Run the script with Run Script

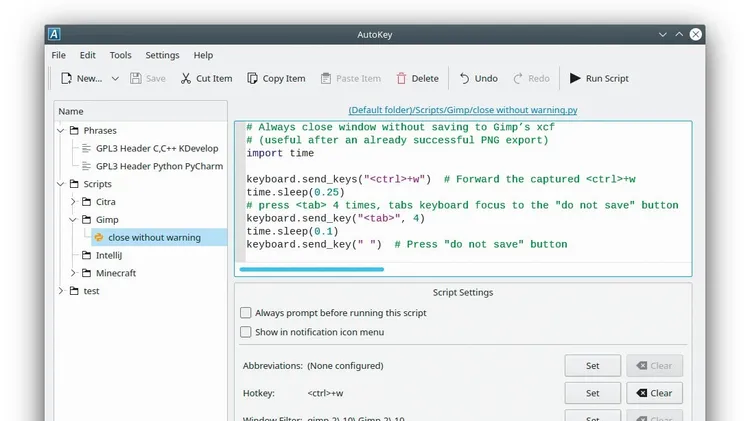tap(599, 78)
